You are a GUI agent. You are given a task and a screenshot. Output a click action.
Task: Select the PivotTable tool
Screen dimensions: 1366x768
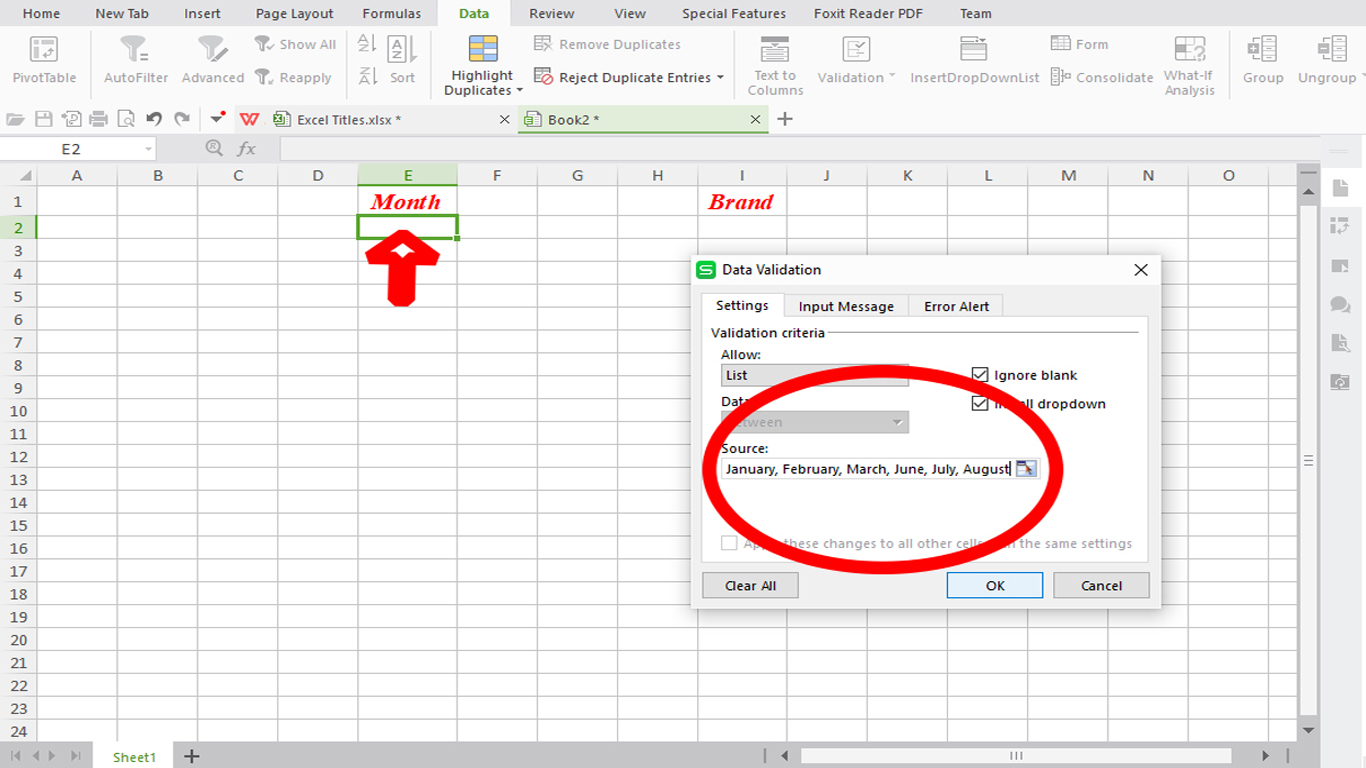(42, 58)
